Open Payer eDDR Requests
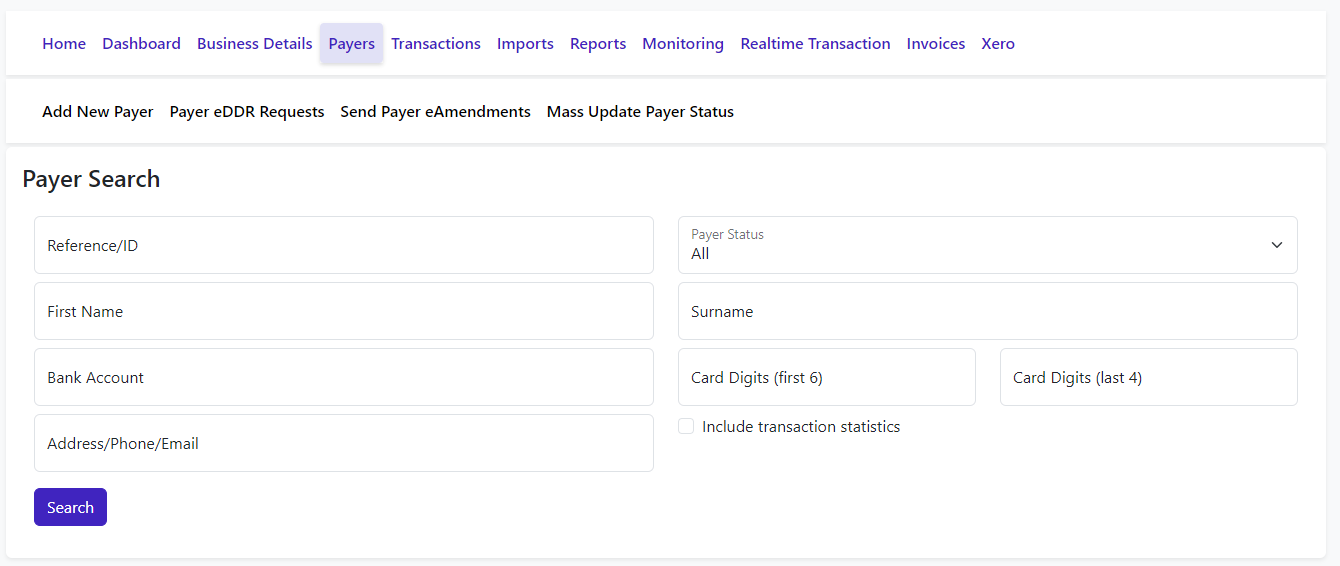Viewport: 1340px width, 566px height. pos(247,112)
